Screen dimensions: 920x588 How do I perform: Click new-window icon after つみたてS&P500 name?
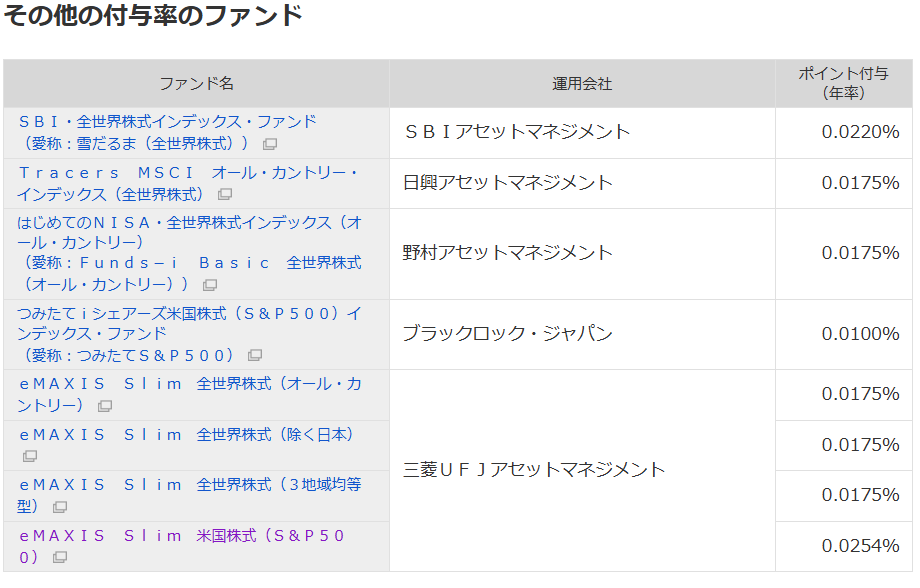(255, 356)
